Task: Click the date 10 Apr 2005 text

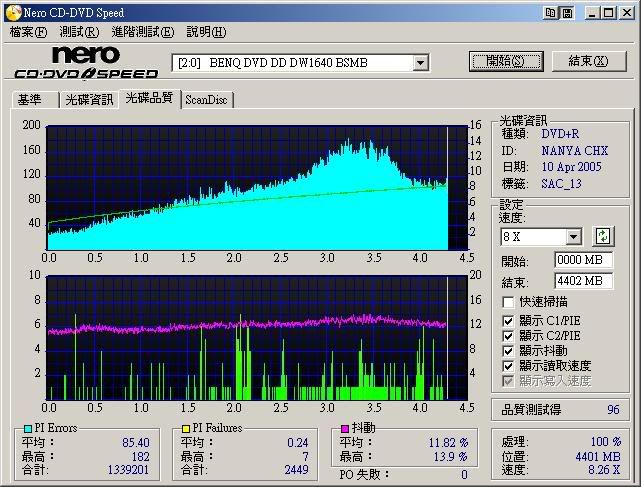Action: click(x=572, y=167)
